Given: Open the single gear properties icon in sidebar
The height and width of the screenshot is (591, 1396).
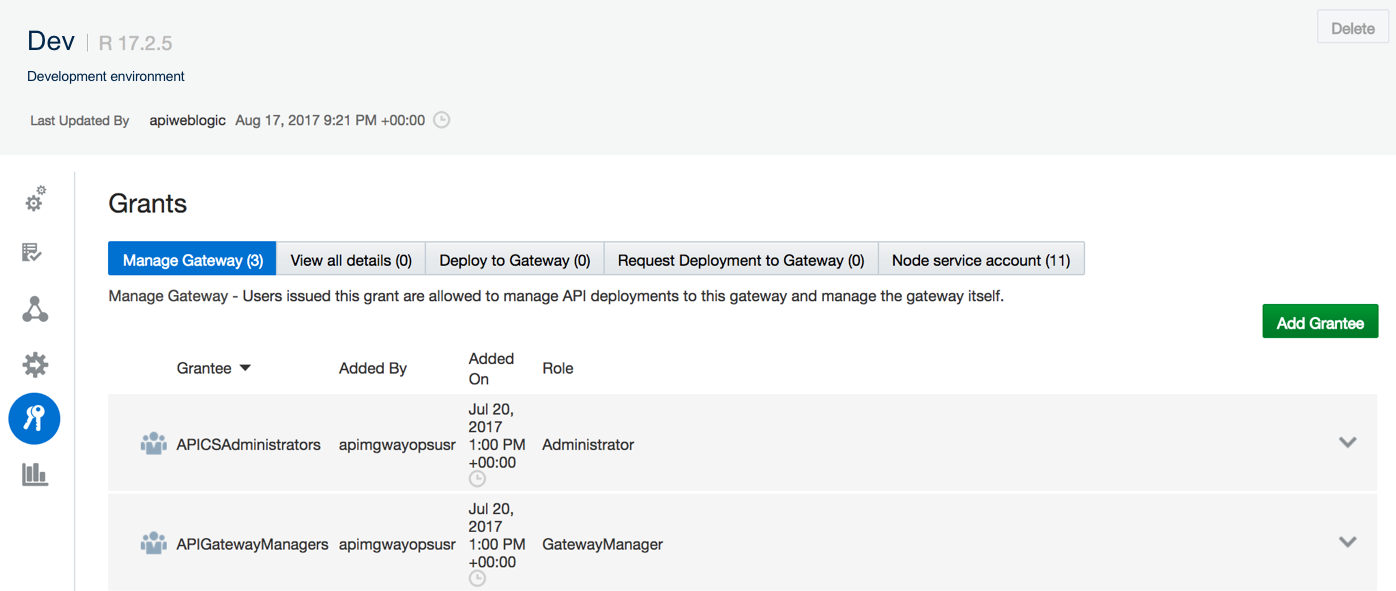Looking at the screenshot, I should point(35,365).
